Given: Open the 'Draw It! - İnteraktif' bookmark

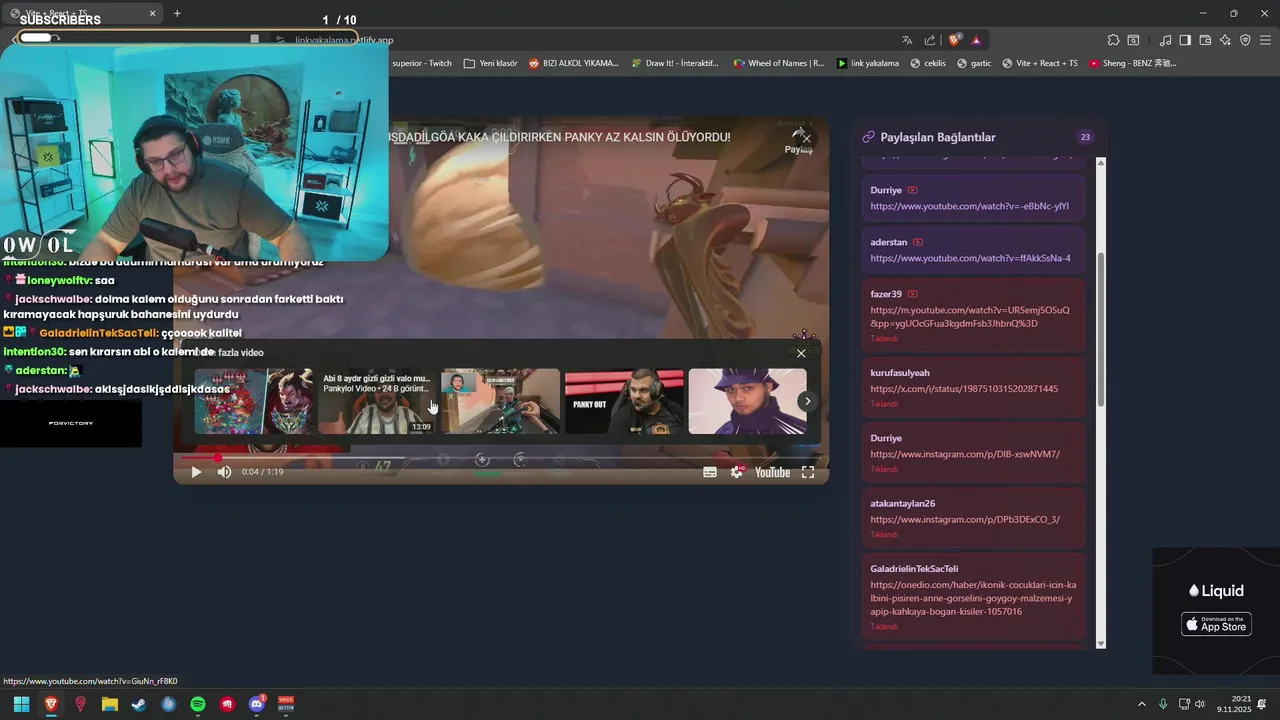Looking at the screenshot, I should pos(675,63).
